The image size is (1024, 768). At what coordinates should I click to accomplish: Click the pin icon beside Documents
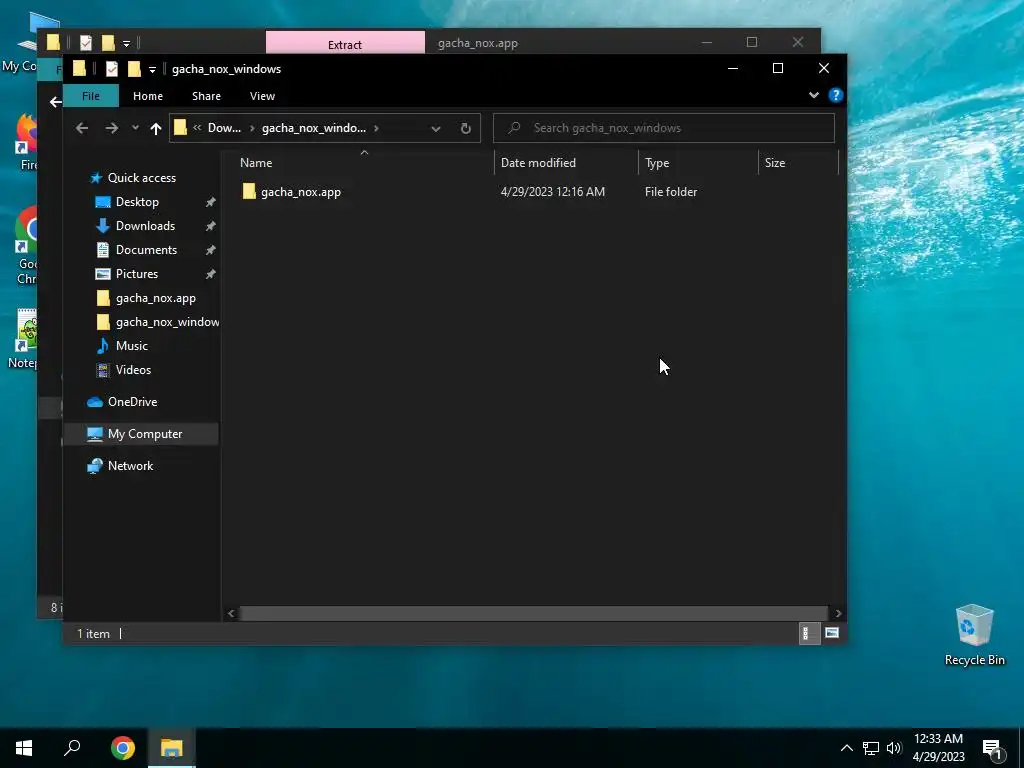(x=210, y=251)
